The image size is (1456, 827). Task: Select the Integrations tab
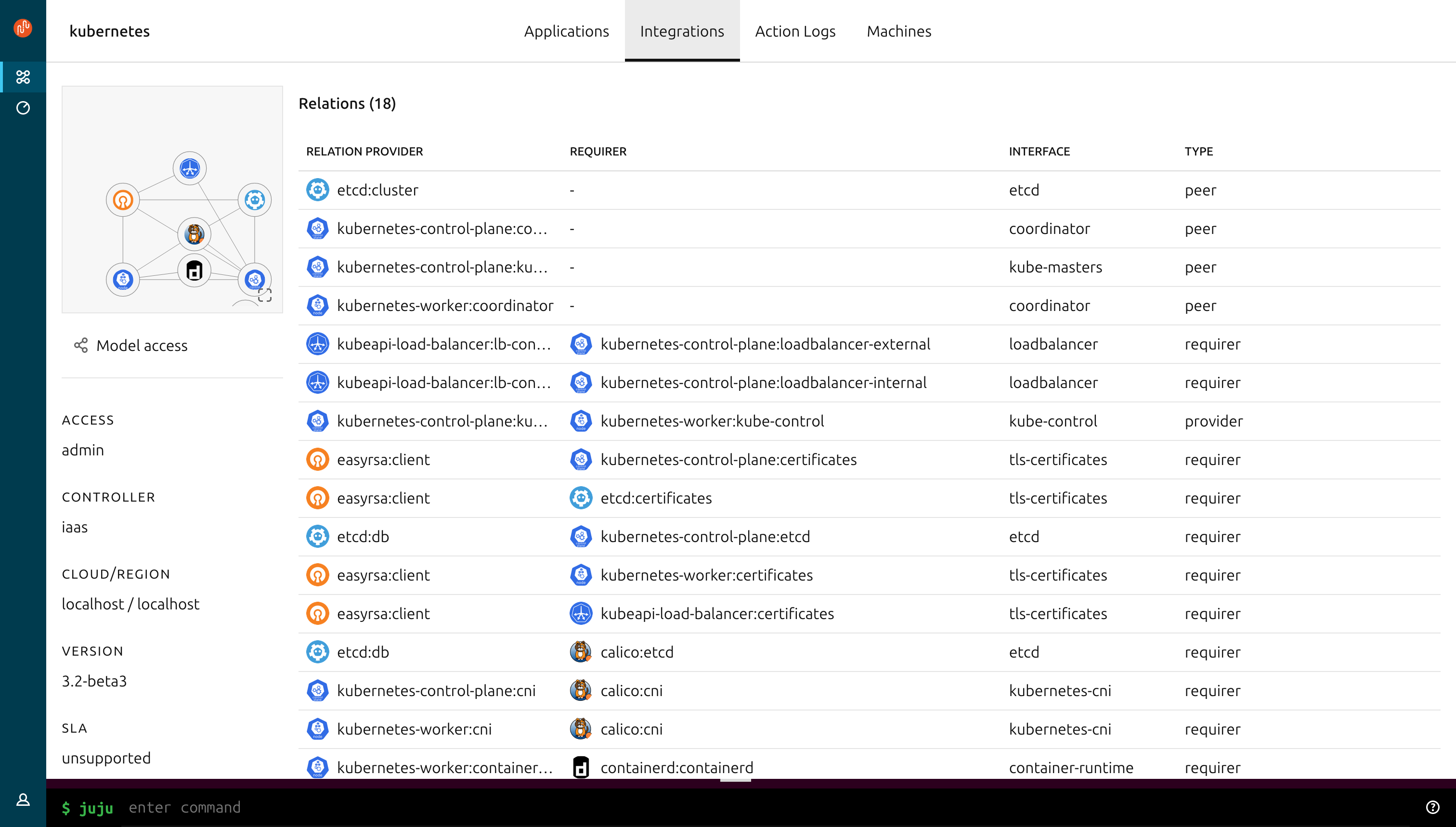click(682, 31)
